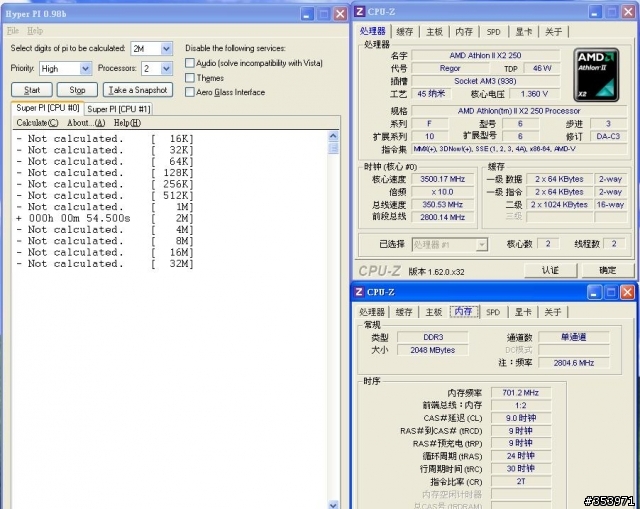This screenshot has width=640, height=509.
Task: Click the 2M result line 54.500s
Action: click(105, 219)
